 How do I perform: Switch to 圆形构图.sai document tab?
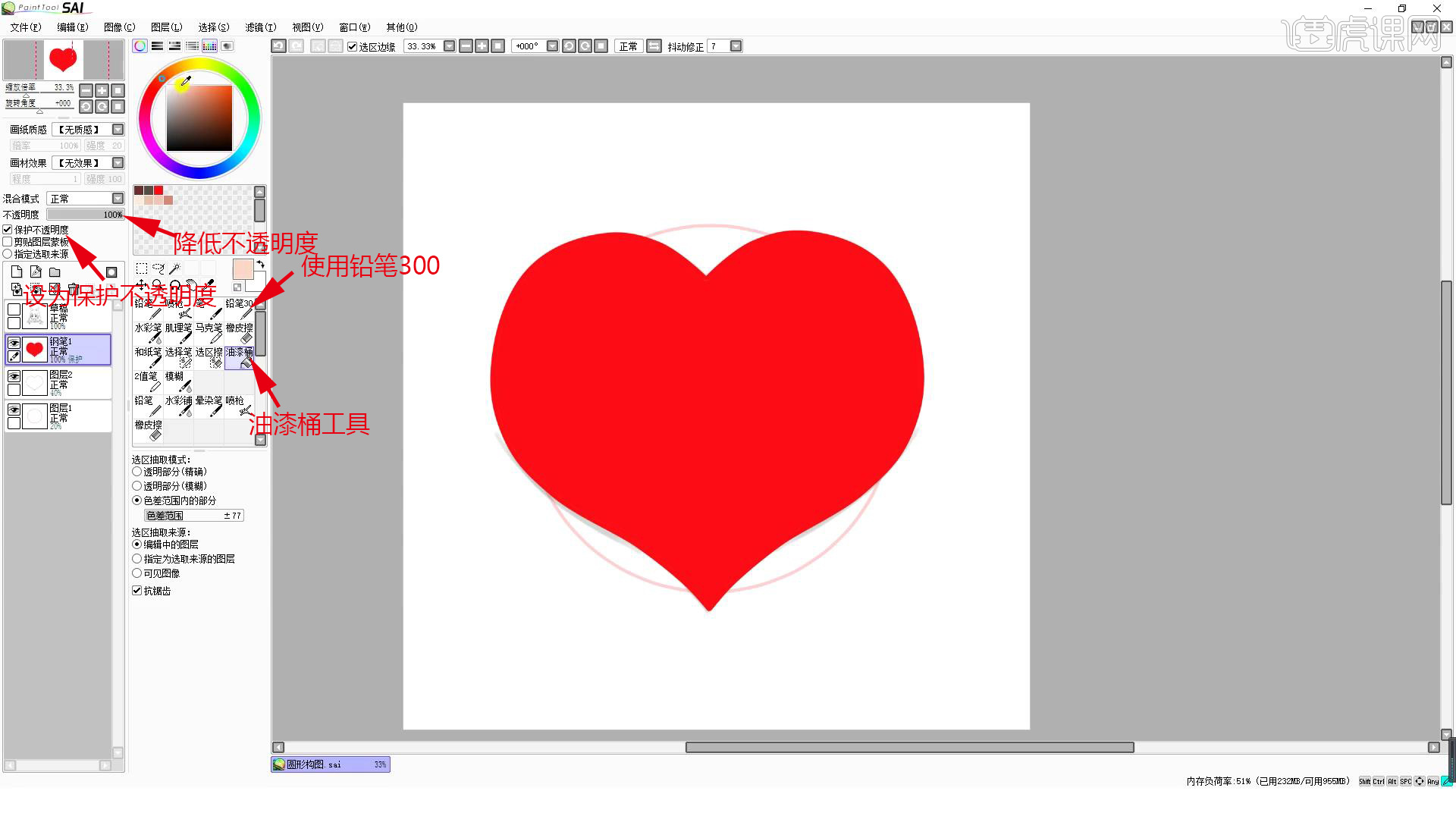(x=331, y=764)
